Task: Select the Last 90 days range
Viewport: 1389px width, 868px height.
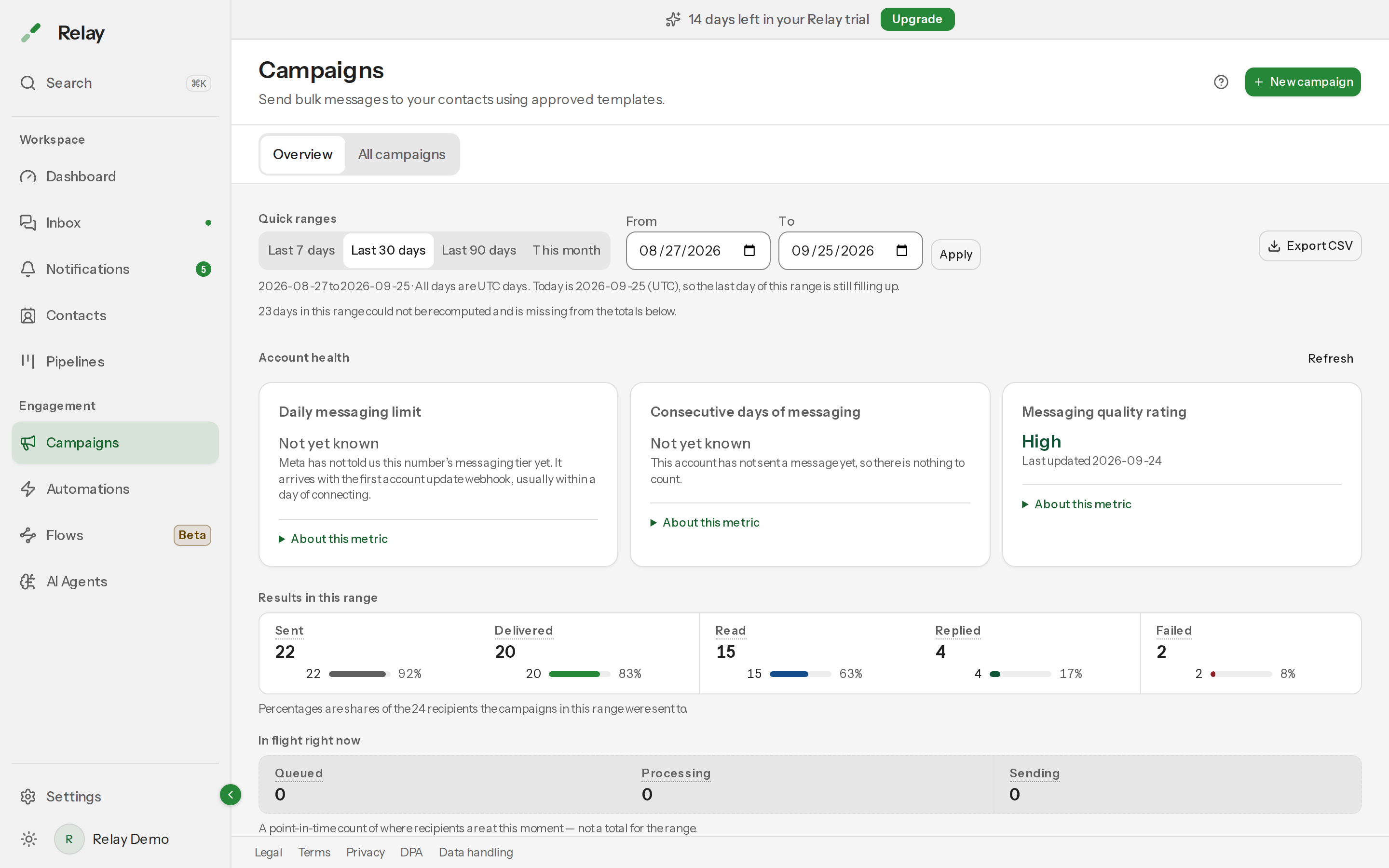Action: coord(479,250)
